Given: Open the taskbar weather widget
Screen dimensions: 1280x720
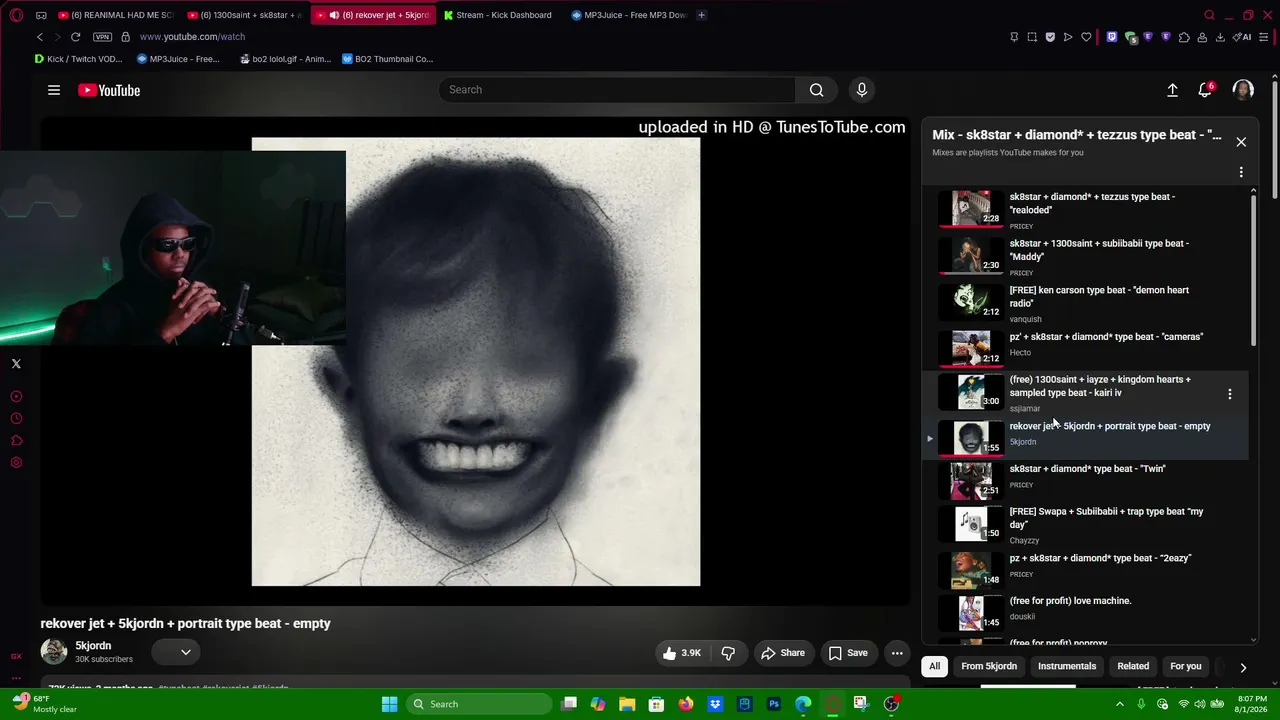Looking at the screenshot, I should 43,704.
